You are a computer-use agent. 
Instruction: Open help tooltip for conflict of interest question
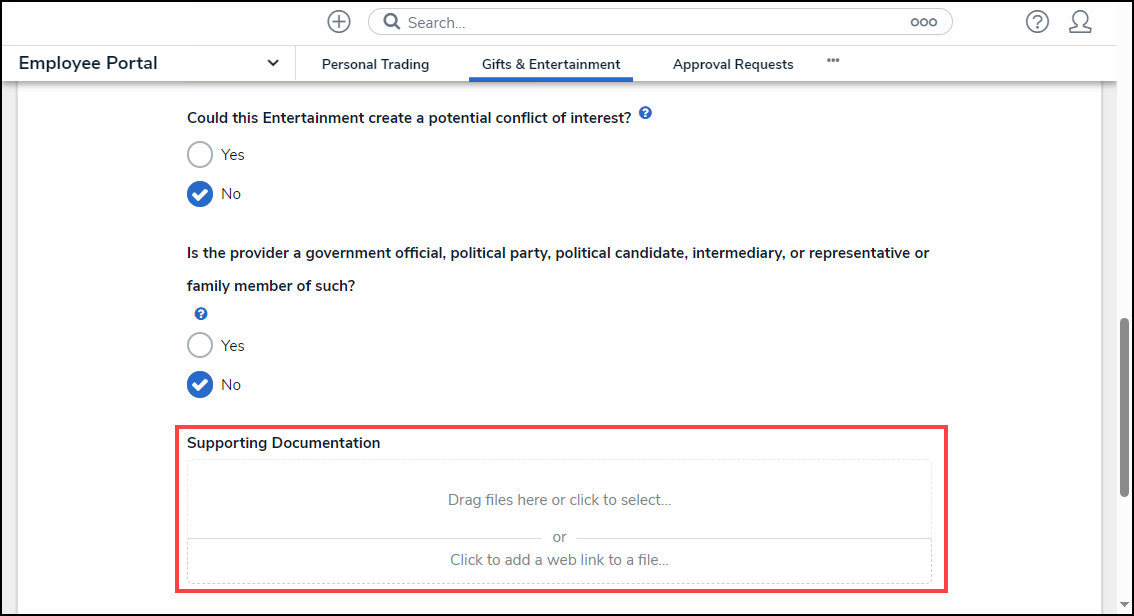point(645,114)
